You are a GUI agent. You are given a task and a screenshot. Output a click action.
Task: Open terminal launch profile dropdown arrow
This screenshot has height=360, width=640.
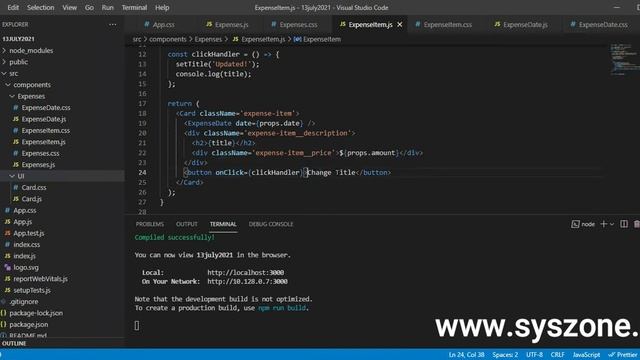(612, 224)
